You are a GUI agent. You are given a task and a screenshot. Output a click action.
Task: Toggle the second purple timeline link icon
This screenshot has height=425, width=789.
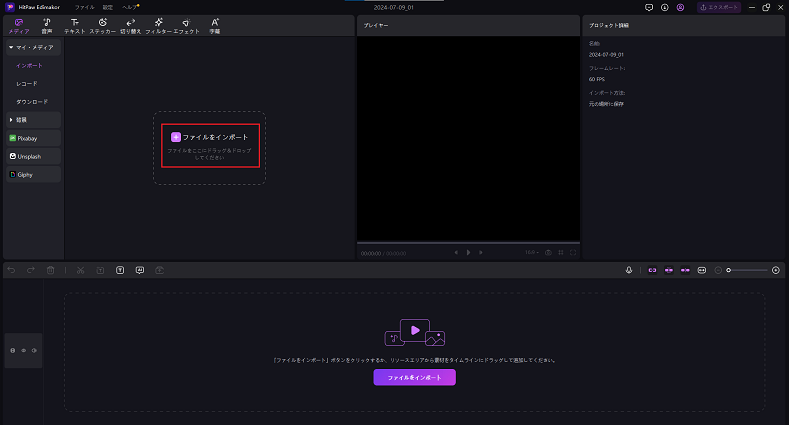[669, 271]
